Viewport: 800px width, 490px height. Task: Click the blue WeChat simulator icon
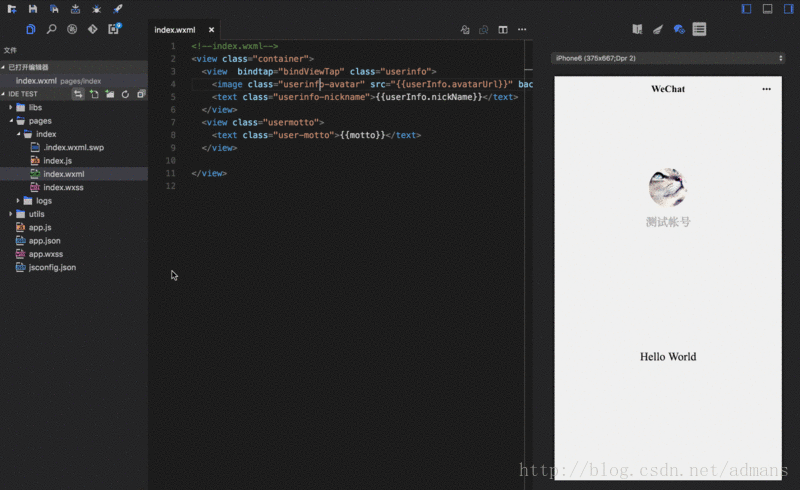click(679, 29)
